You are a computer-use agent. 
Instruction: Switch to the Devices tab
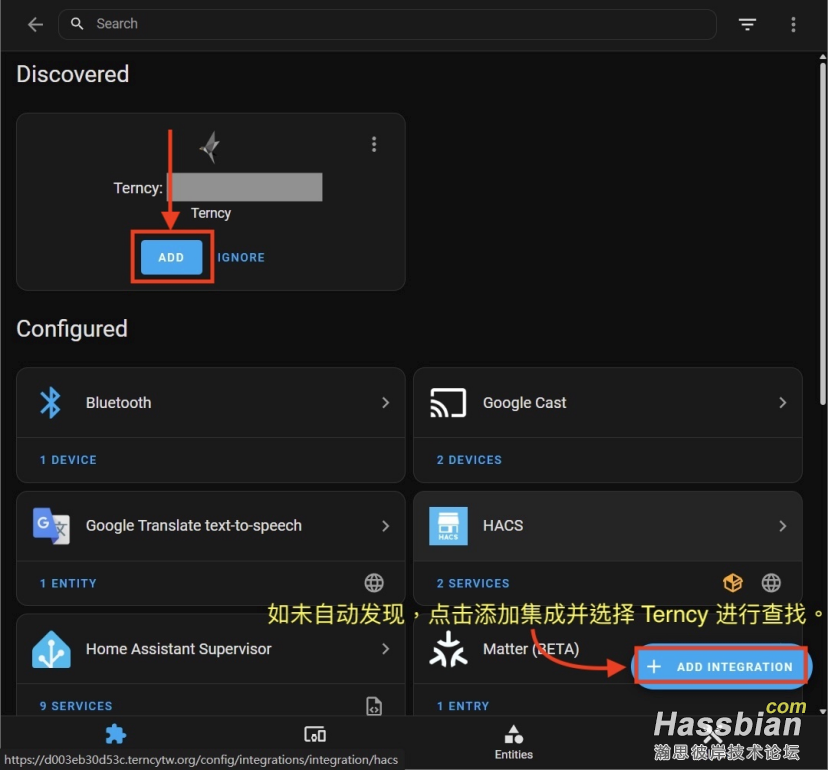pos(315,734)
